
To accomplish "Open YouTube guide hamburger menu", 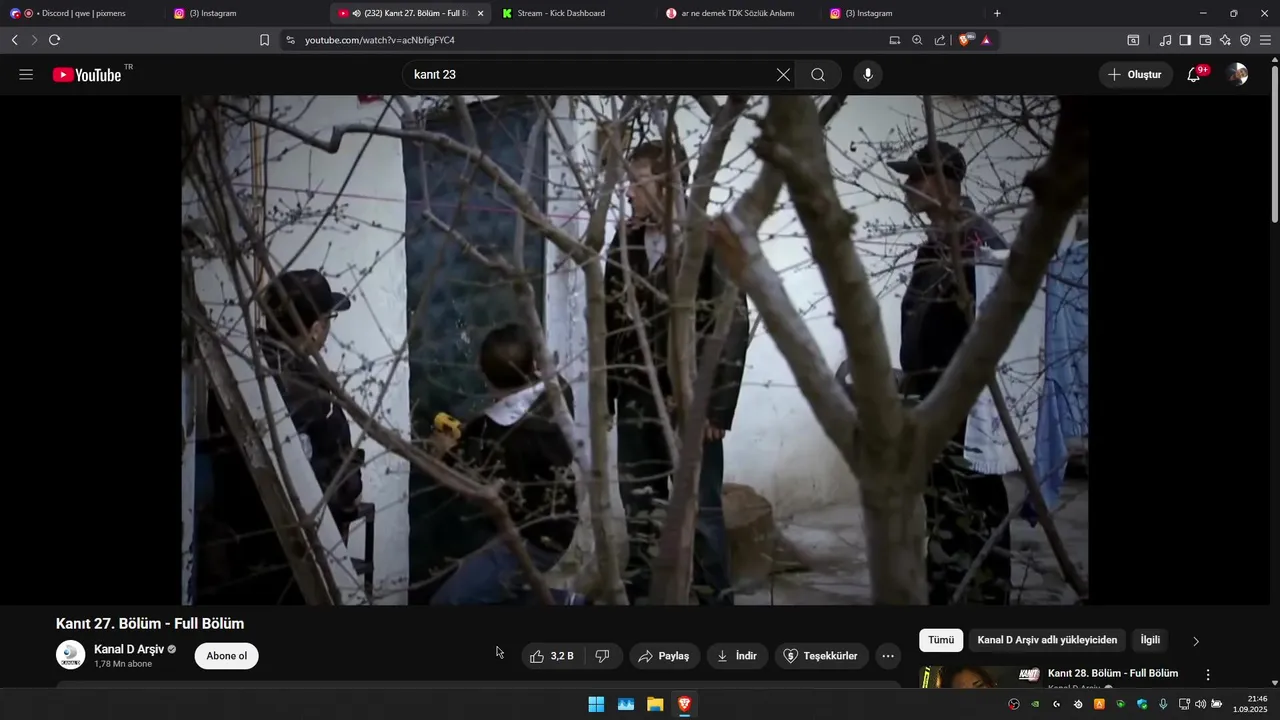I will pos(26,75).
